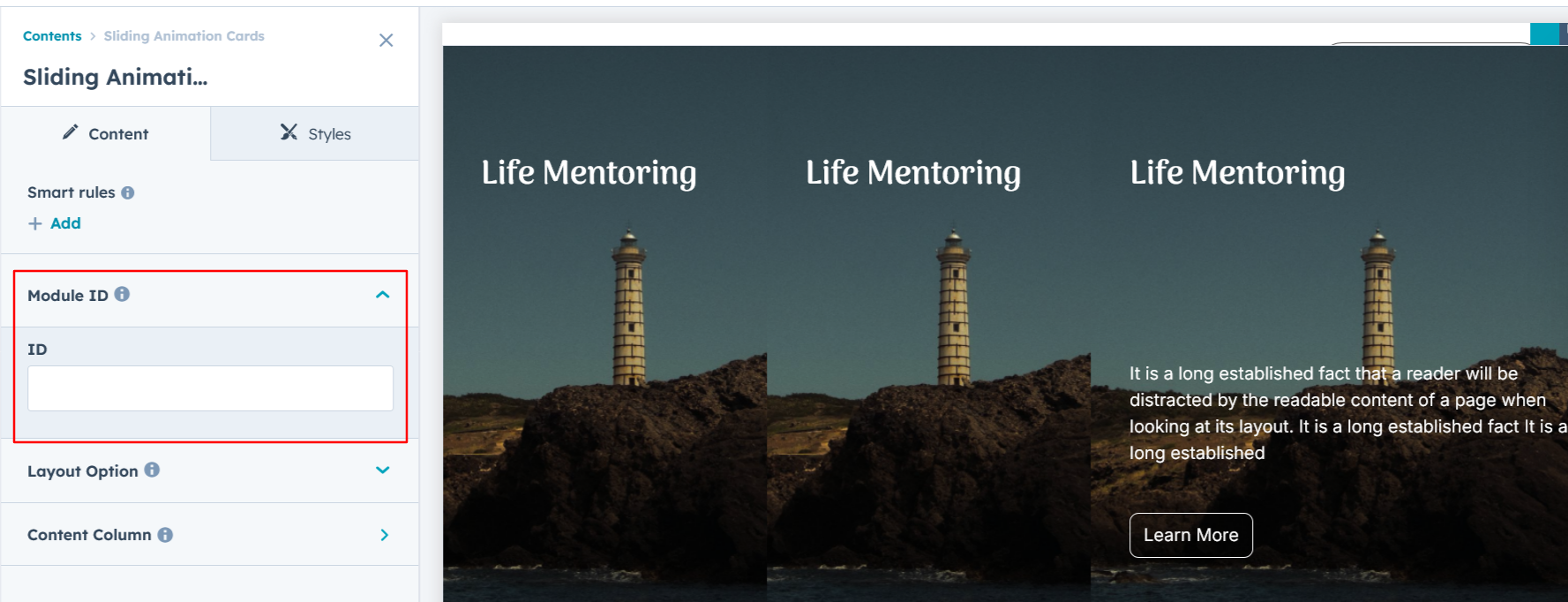Click the Smart rules info icon
1568x602 pixels.
click(128, 192)
